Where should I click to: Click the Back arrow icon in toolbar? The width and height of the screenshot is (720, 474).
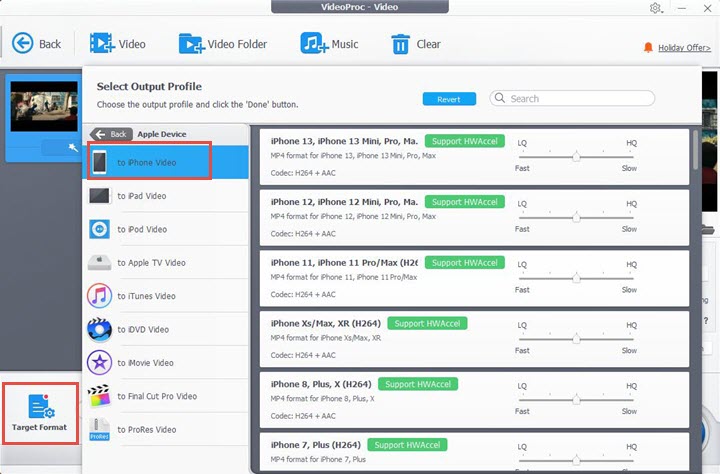coord(22,44)
